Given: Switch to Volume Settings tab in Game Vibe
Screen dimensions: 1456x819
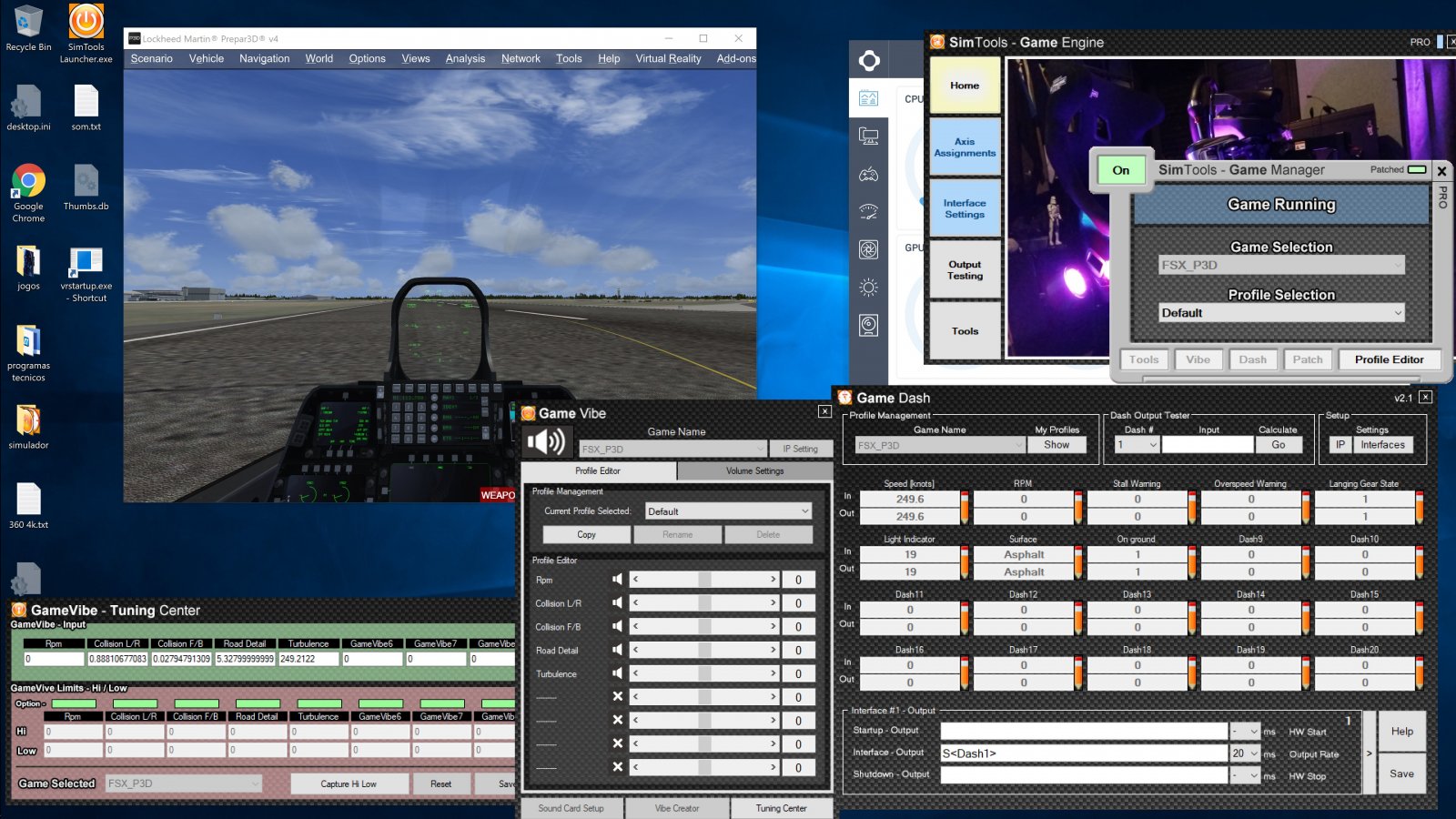Looking at the screenshot, I should pos(754,470).
